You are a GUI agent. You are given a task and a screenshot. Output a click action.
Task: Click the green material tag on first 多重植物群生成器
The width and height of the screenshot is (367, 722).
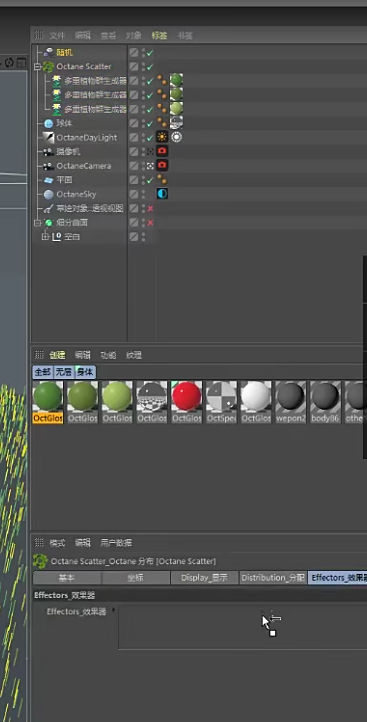point(176,80)
